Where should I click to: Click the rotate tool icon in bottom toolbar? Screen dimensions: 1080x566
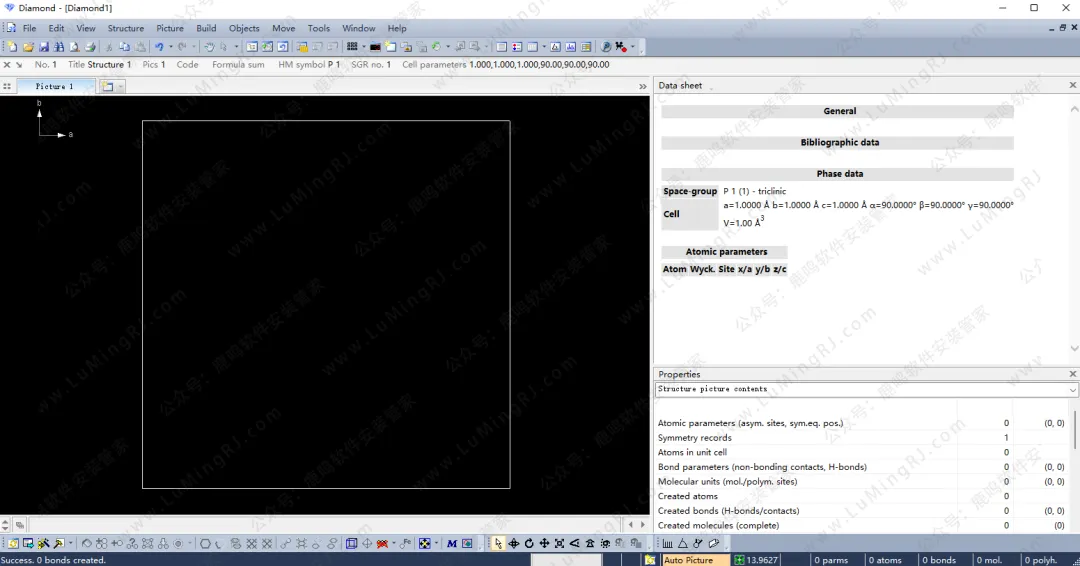tap(529, 544)
